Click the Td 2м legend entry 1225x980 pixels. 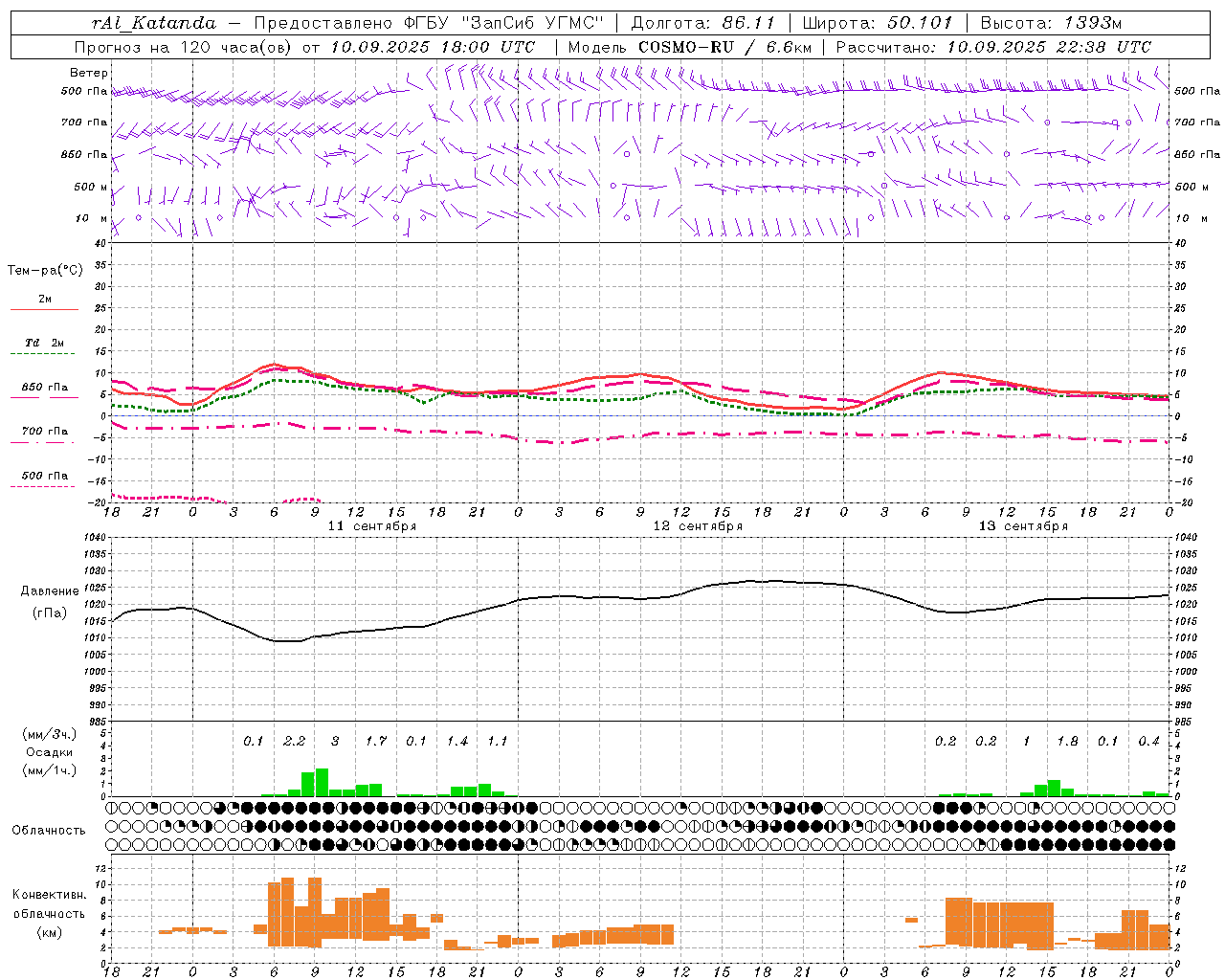pos(44,343)
